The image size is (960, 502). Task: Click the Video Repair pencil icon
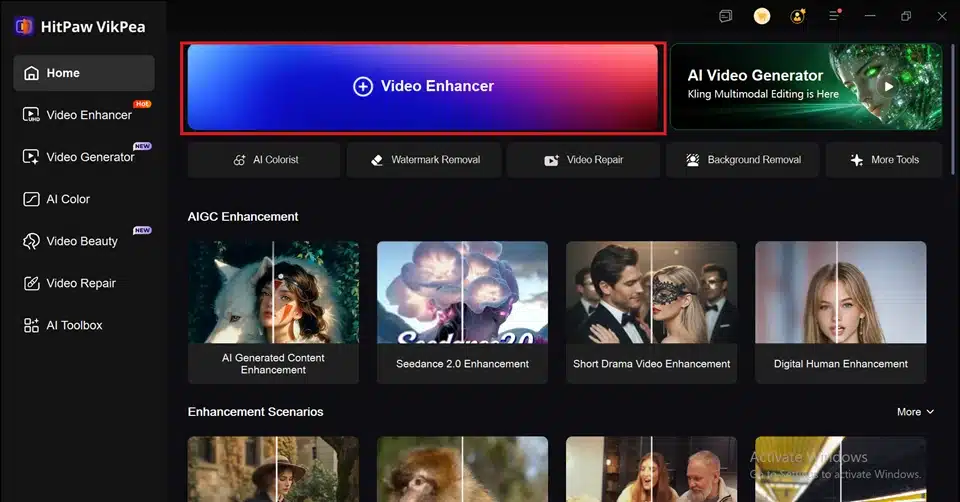click(31, 283)
